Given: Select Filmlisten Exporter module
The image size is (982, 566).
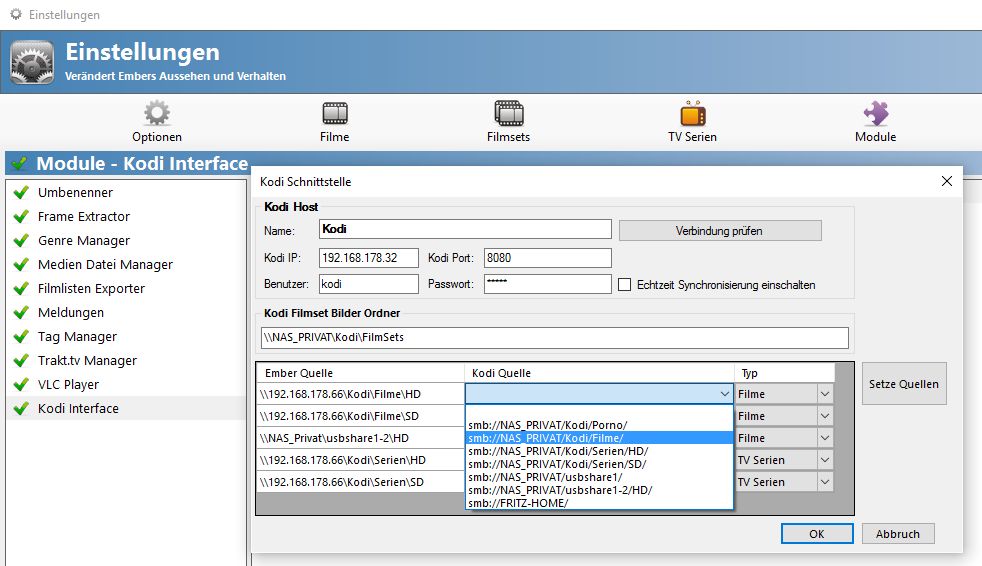Looking at the screenshot, I should pos(128,288).
